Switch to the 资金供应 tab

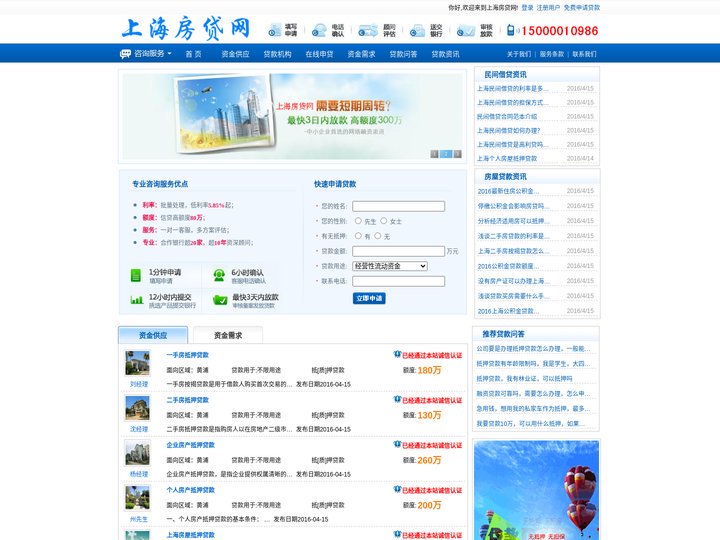tap(153, 335)
